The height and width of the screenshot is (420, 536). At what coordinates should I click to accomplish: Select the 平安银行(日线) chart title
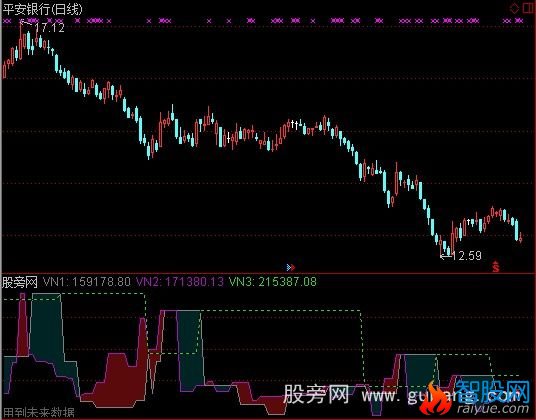[42, 9]
